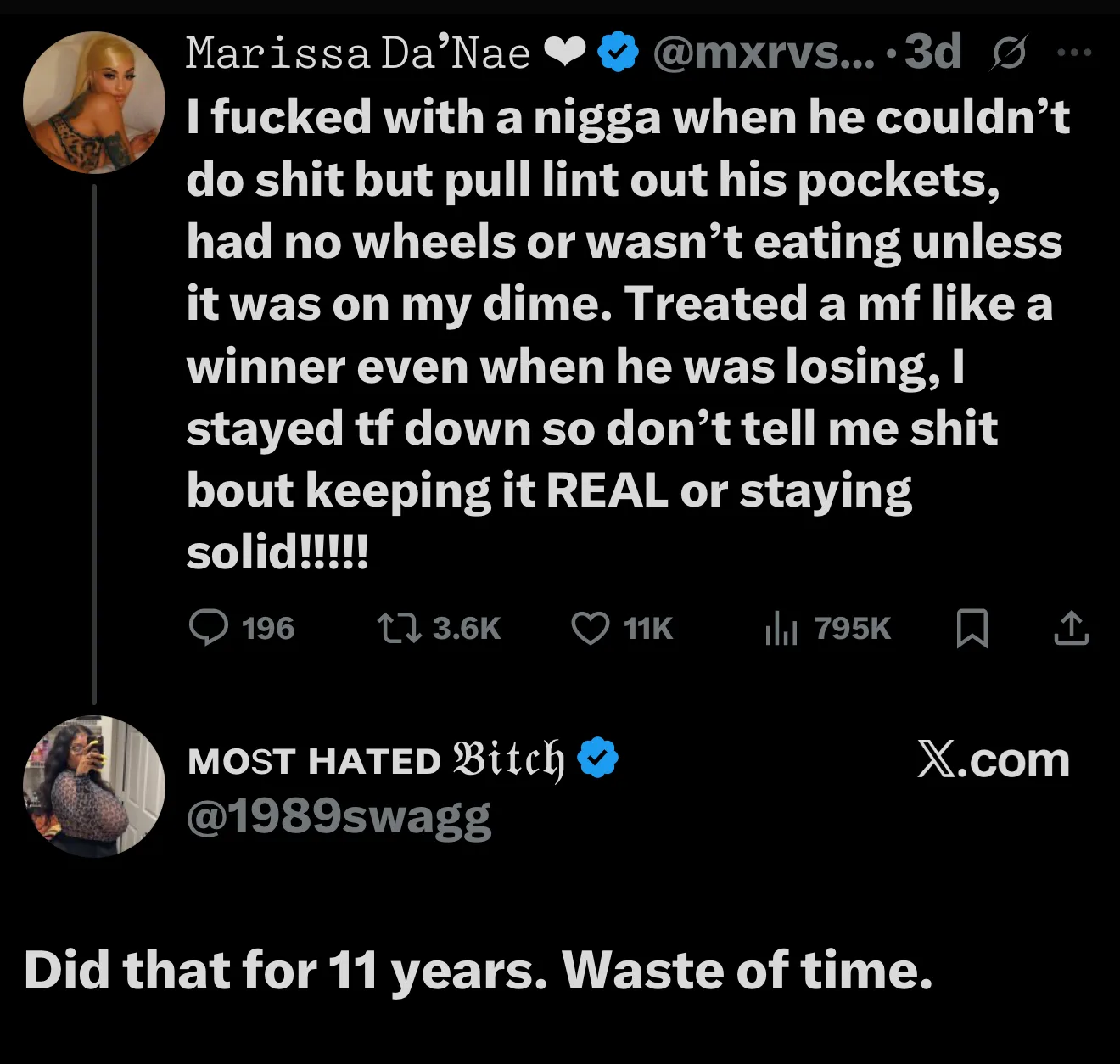Click the slashed circle Grok icon
Screen dimensions: 1120x1064
click(x=1009, y=53)
